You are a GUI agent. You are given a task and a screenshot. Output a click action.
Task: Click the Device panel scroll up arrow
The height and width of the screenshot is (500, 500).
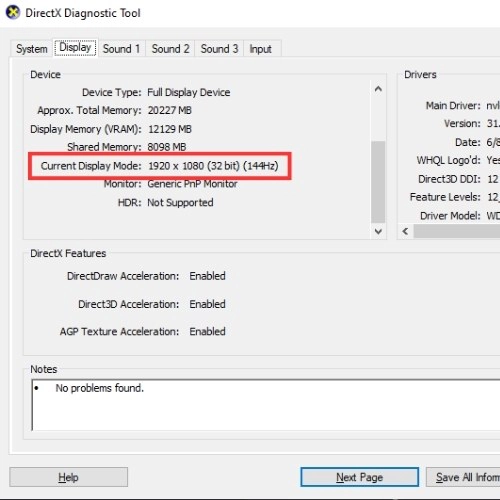pos(378,89)
